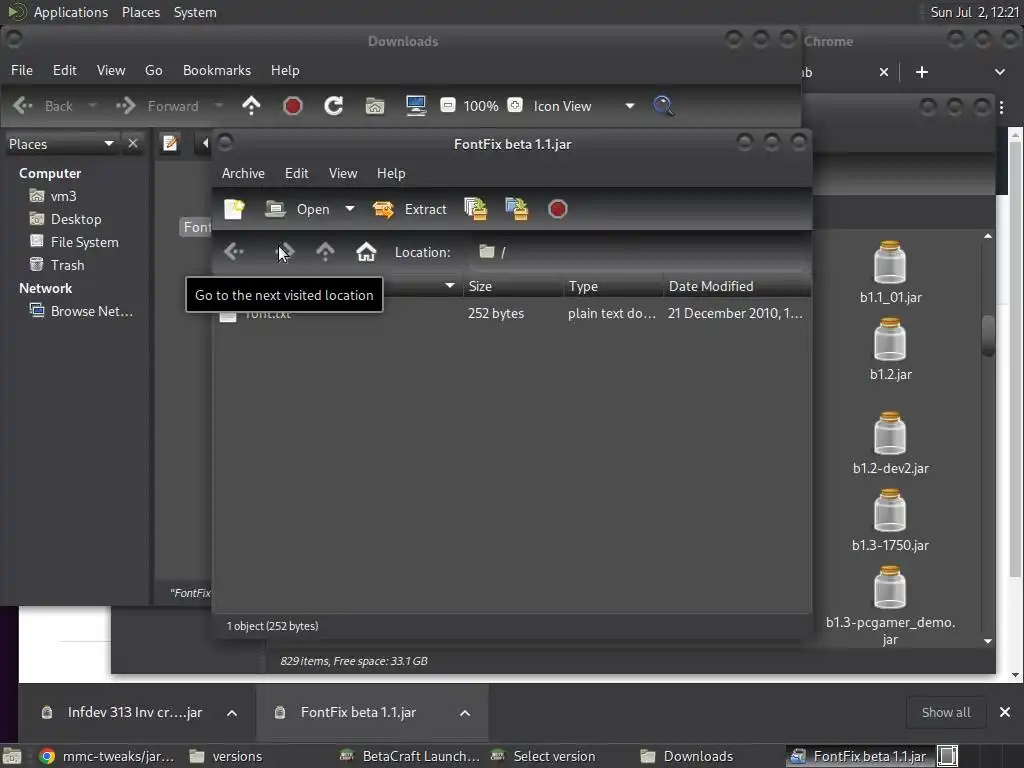
Task: Open the View menu in the FontFix window
Action: point(343,173)
